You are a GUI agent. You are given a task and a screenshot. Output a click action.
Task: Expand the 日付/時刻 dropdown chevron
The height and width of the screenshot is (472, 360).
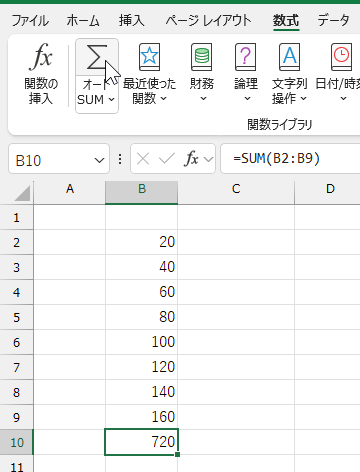click(343, 99)
